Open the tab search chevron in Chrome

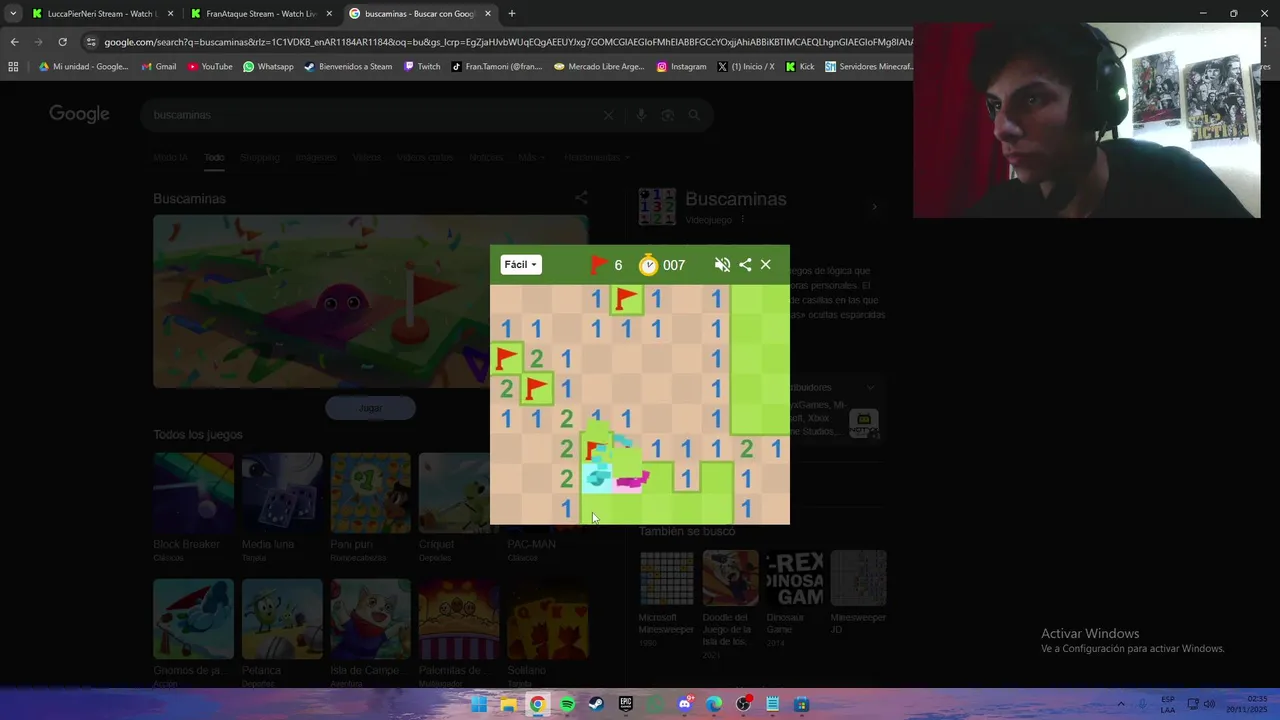tap(13, 14)
